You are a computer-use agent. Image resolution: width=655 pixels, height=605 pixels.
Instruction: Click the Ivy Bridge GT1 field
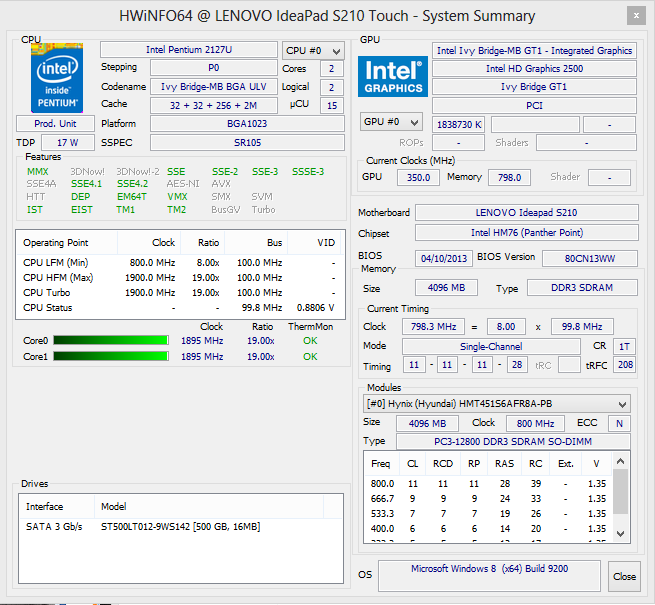534,86
